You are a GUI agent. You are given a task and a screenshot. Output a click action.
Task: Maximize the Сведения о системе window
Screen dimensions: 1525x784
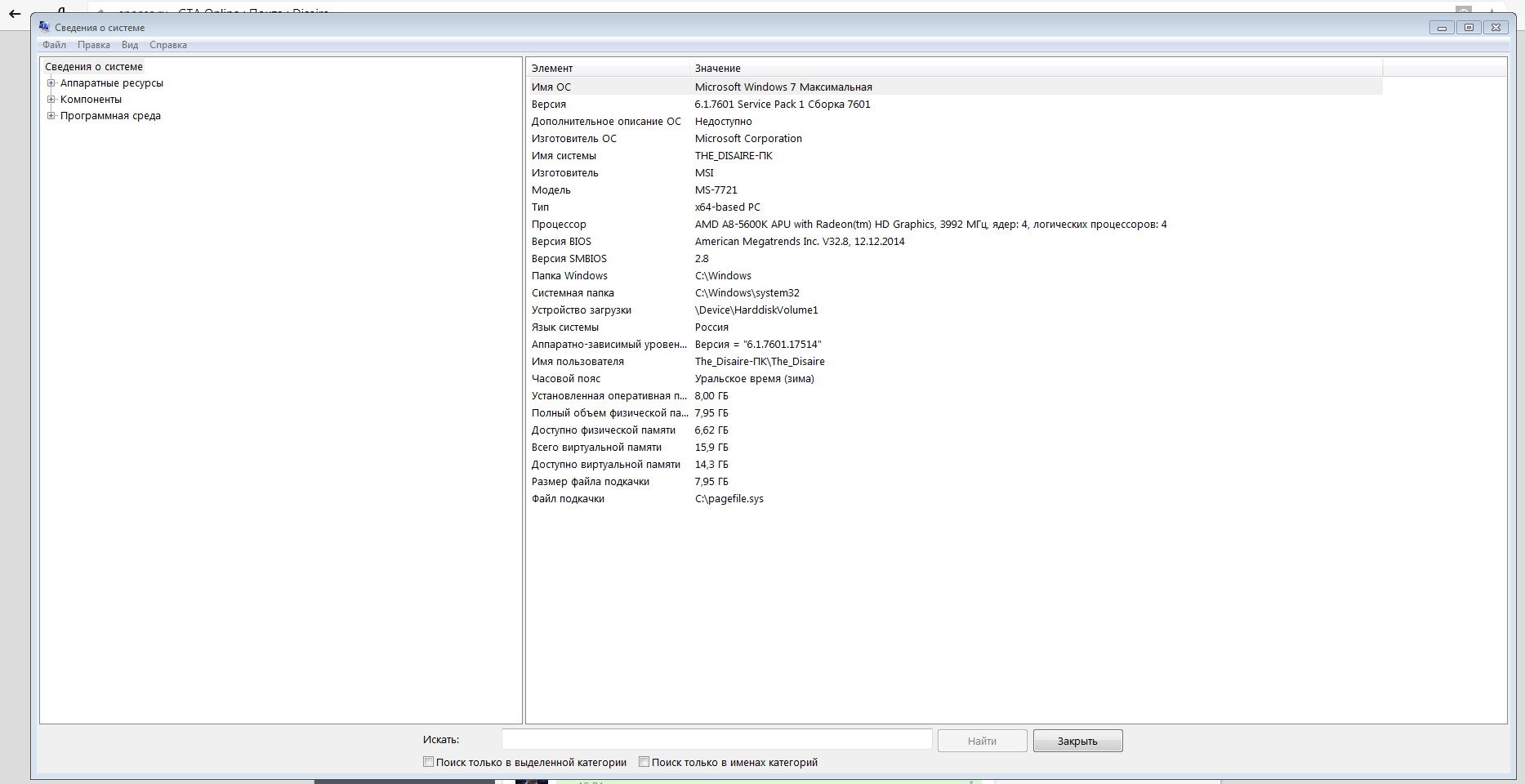[x=1469, y=28]
